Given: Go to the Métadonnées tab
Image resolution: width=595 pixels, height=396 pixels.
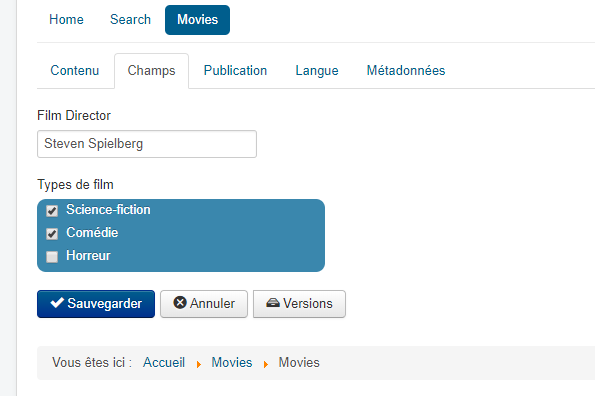Looking at the screenshot, I should [x=406, y=71].
